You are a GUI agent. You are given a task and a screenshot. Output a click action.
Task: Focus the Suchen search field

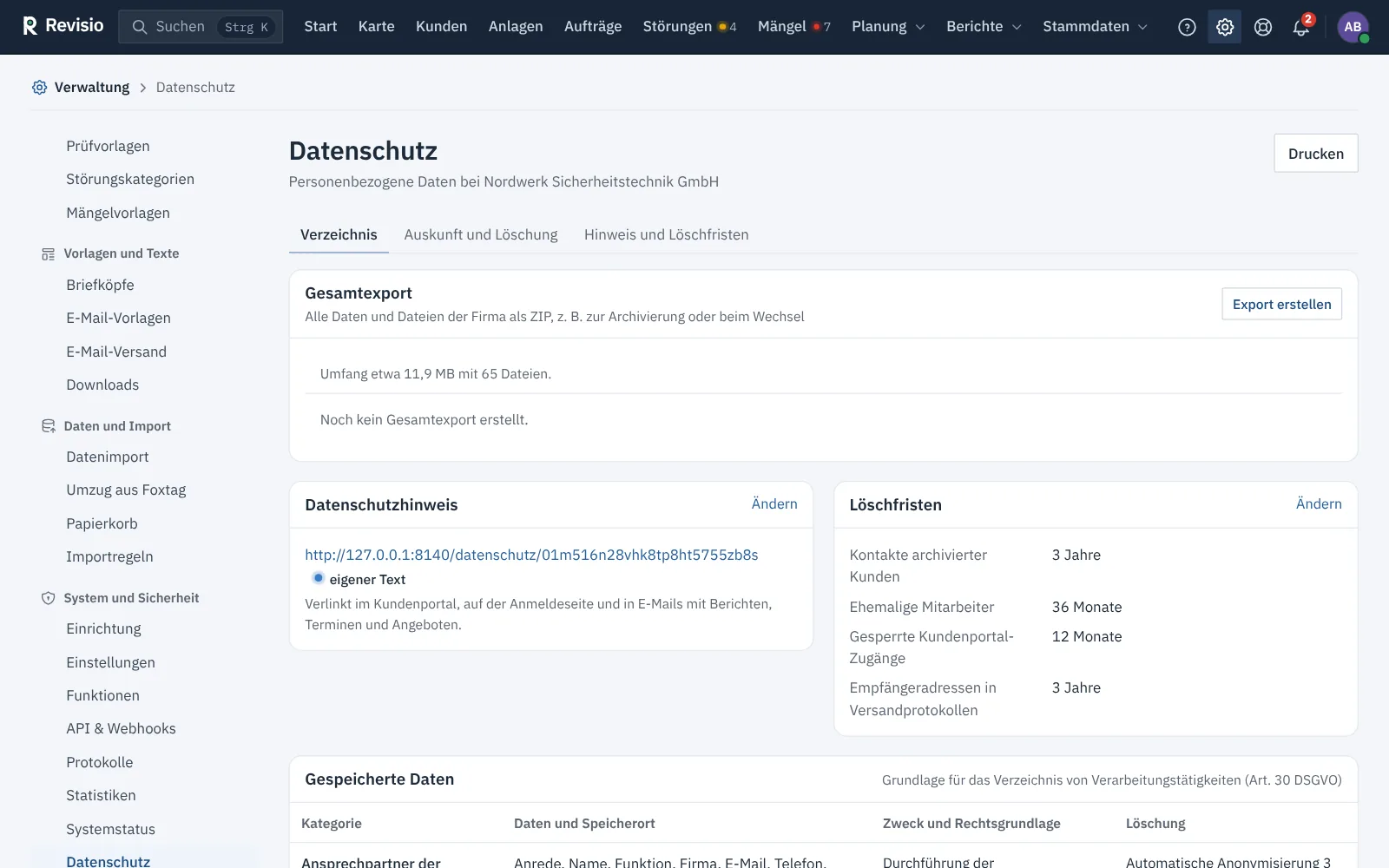click(x=201, y=27)
